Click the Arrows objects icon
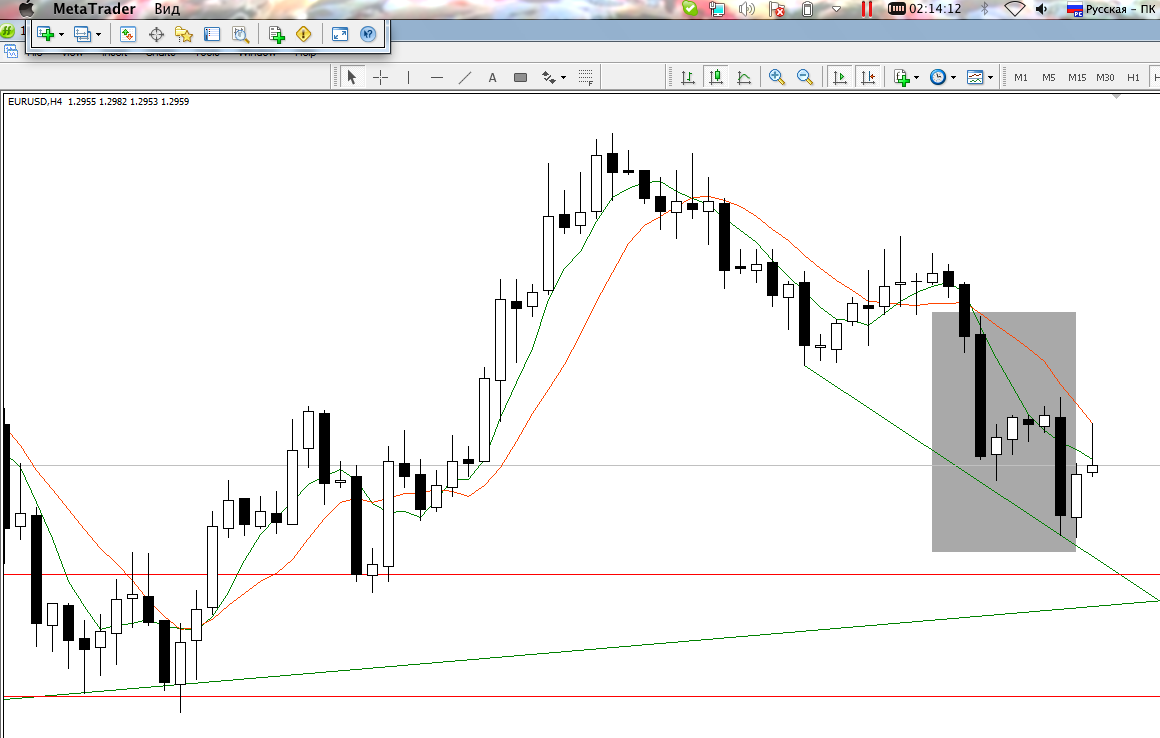This screenshot has height=738, width=1160. click(x=549, y=77)
